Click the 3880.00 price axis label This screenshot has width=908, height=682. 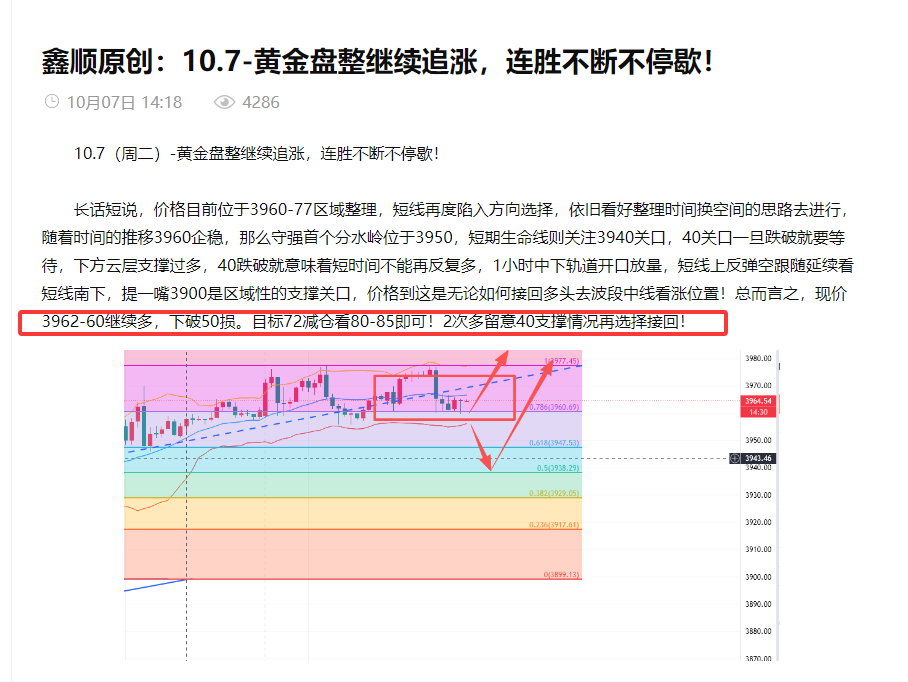point(758,631)
